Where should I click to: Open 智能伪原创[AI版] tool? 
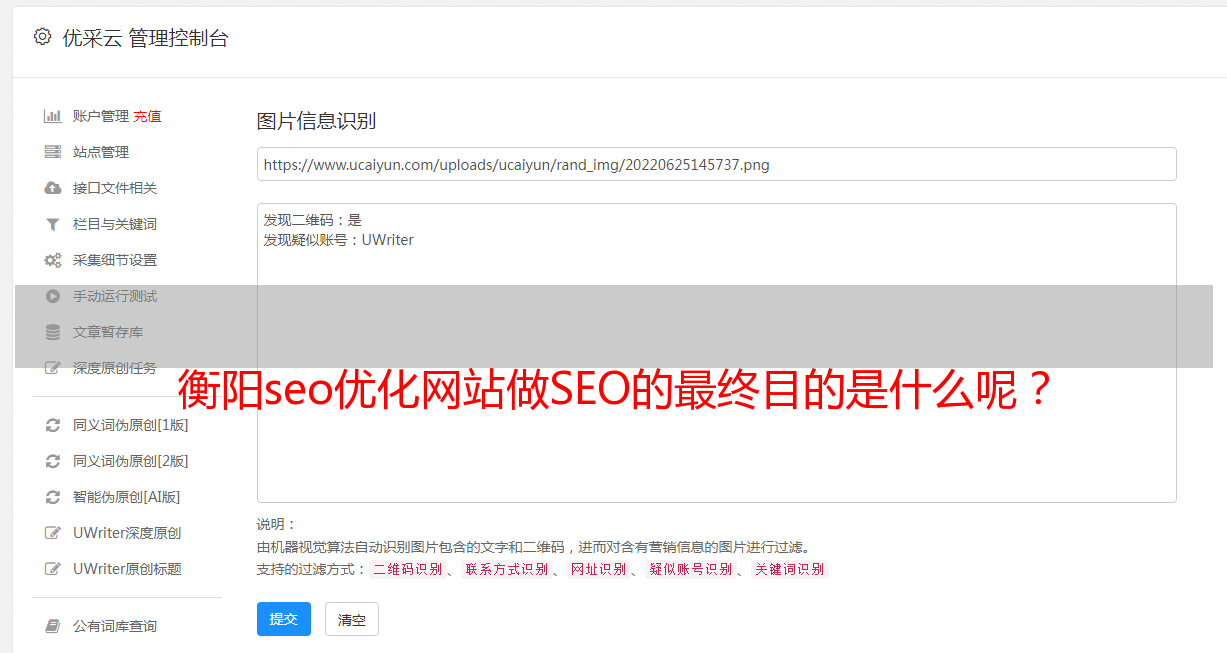pos(127,497)
